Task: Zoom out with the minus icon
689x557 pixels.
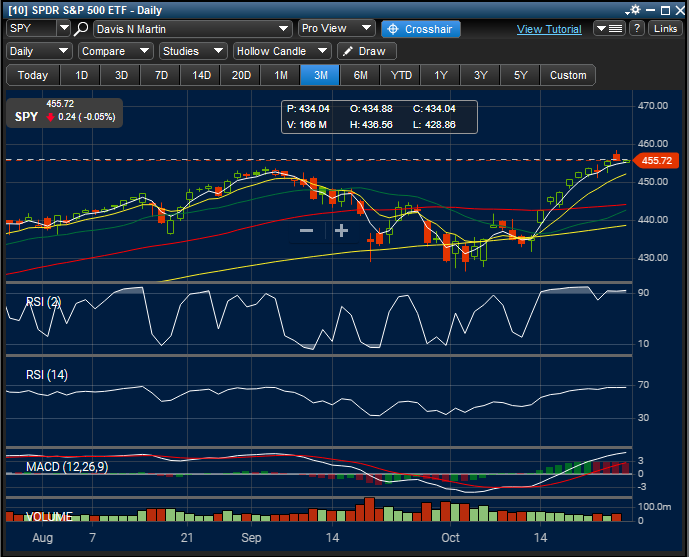Action: tap(306, 230)
